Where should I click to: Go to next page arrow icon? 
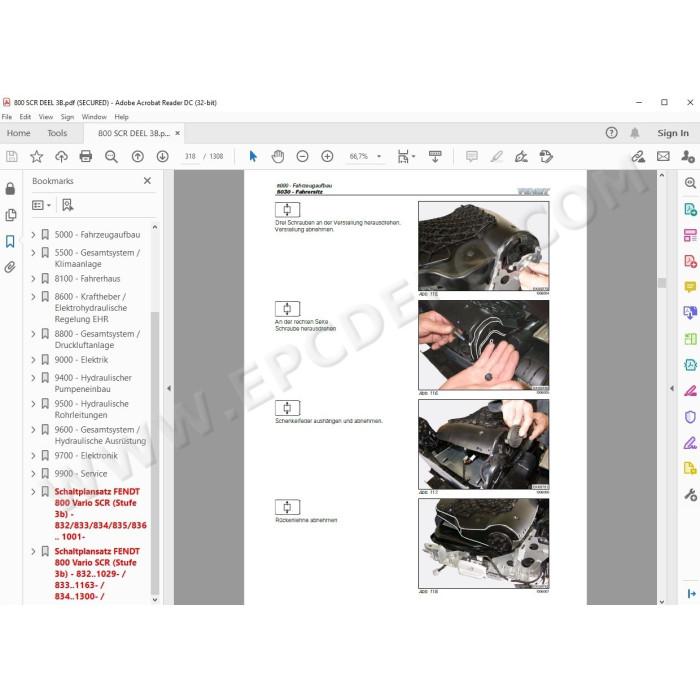[162, 156]
